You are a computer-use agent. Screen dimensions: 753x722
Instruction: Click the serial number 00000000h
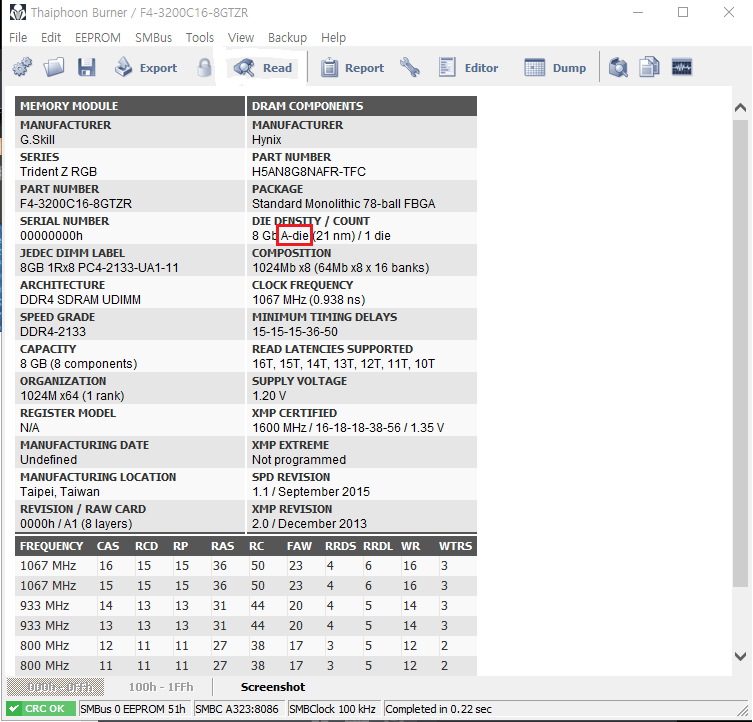coord(51,236)
